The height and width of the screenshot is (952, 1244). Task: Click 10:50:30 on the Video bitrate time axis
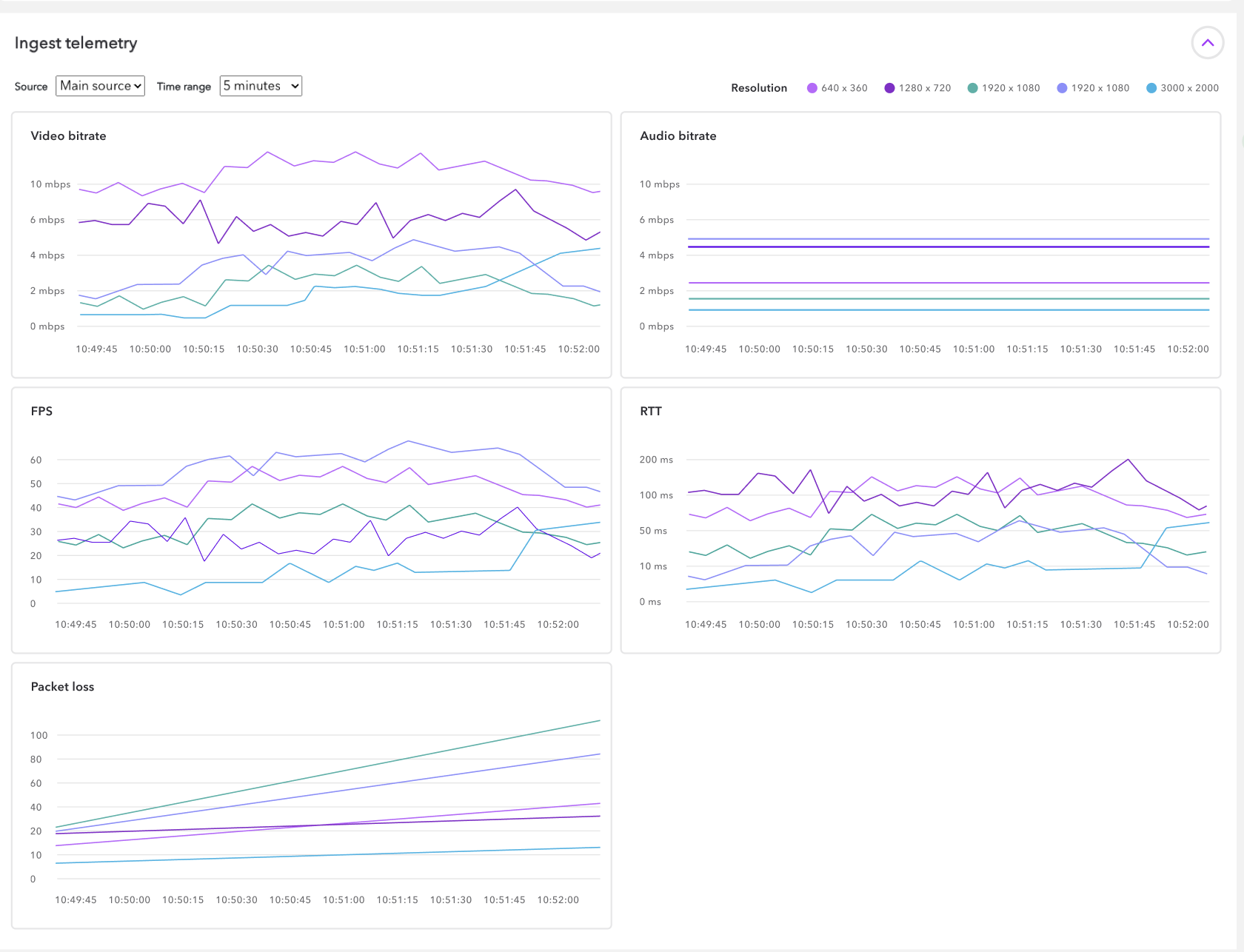[257, 349]
